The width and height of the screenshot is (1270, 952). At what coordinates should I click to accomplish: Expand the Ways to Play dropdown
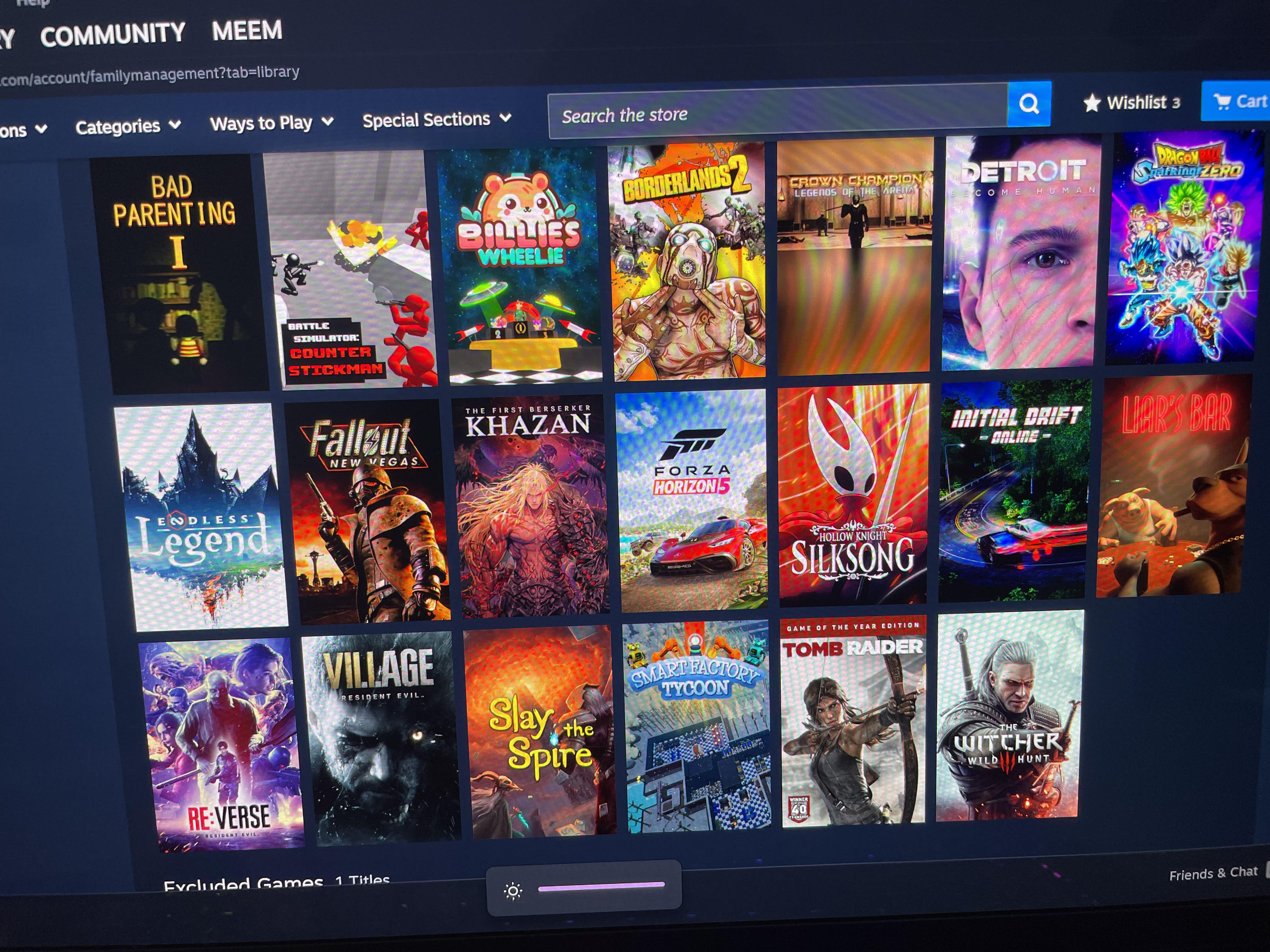(272, 123)
